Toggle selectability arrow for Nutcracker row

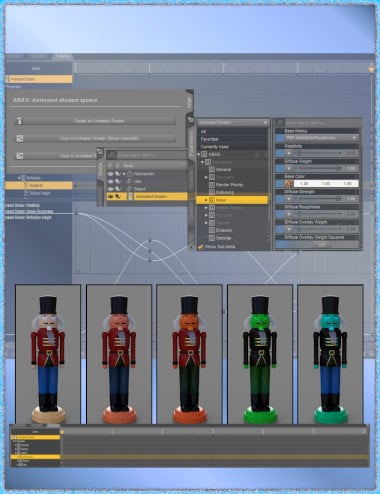coord(118,174)
